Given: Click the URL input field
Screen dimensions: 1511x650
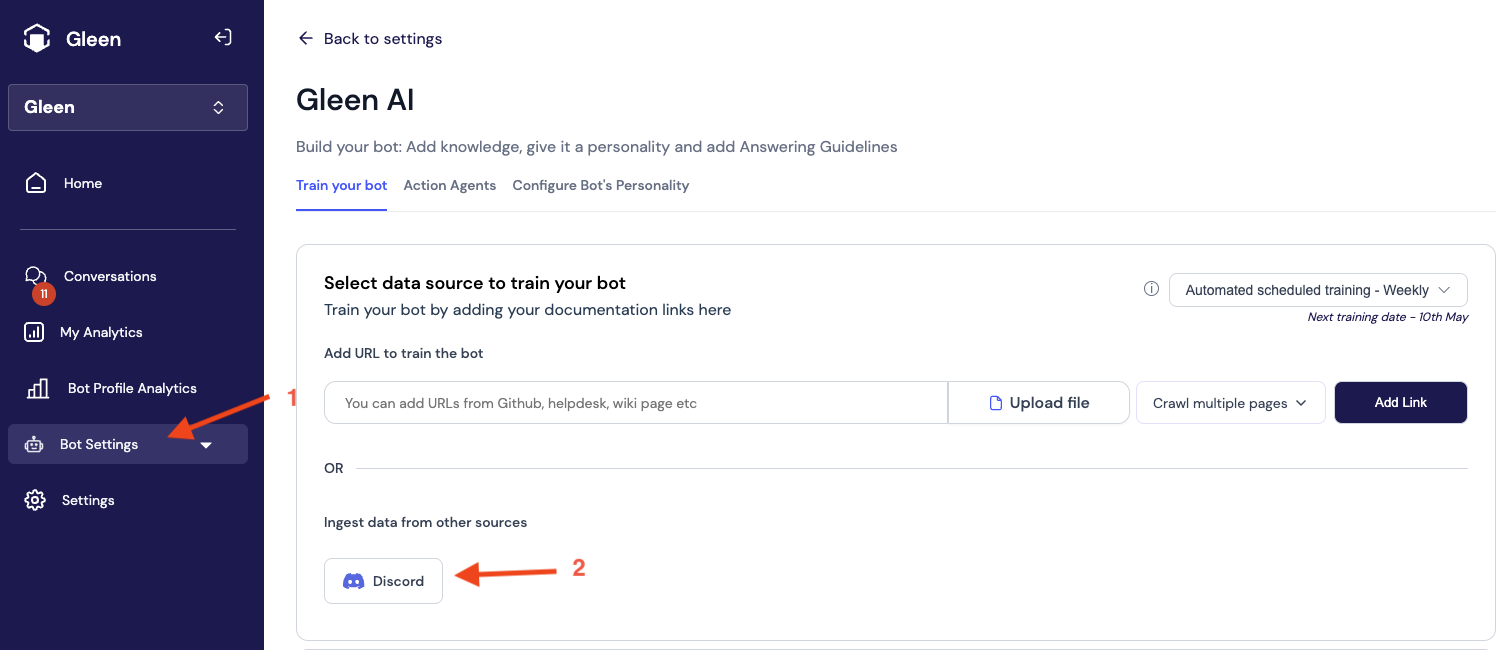Looking at the screenshot, I should tap(635, 403).
